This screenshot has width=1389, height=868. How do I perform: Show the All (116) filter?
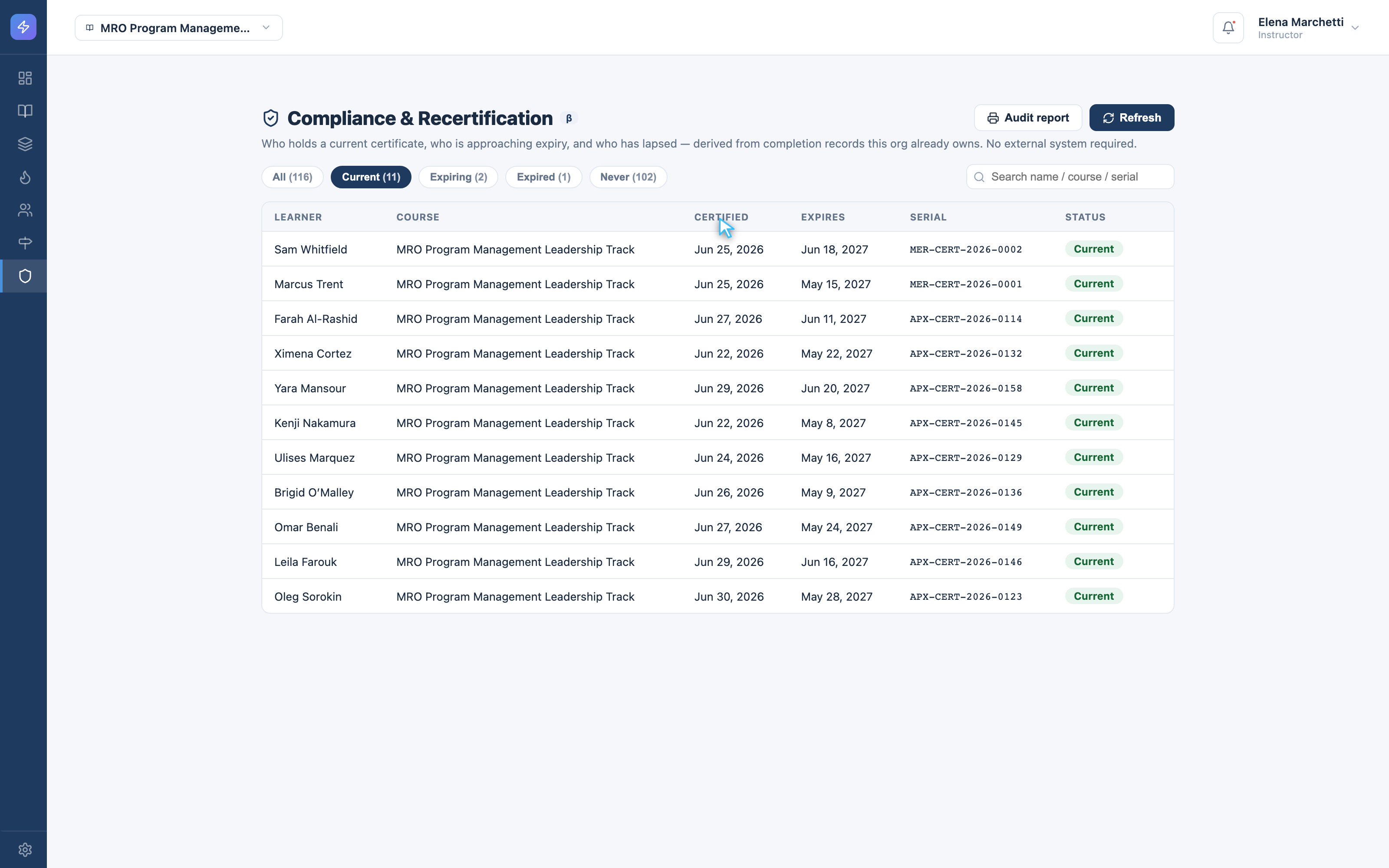(x=292, y=177)
